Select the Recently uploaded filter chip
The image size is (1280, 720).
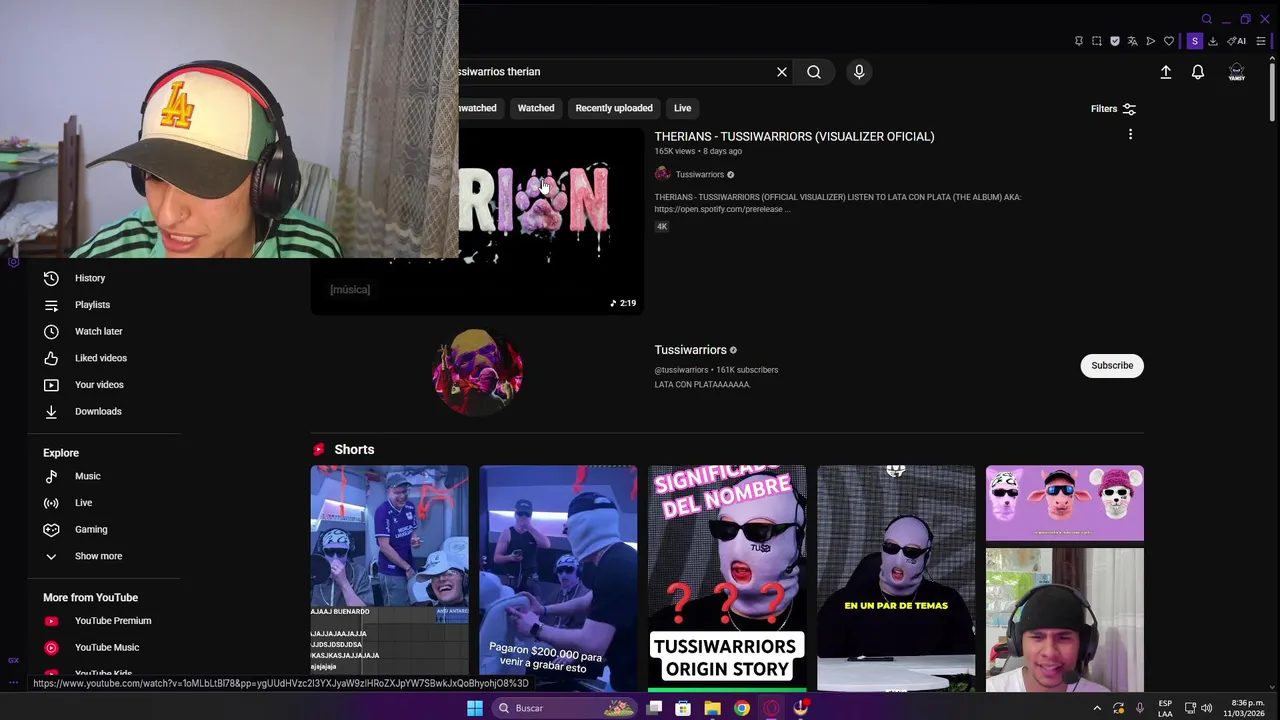(x=614, y=108)
